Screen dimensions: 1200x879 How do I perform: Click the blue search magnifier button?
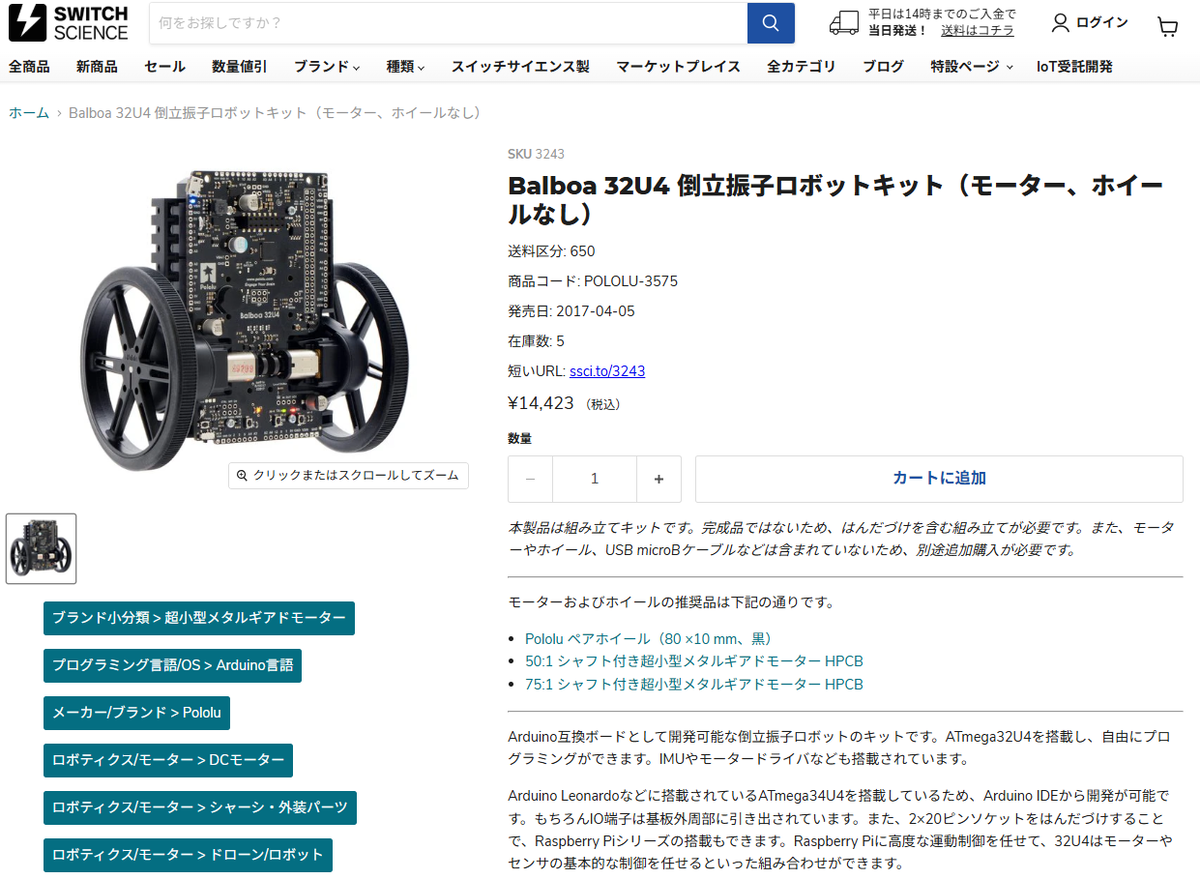point(770,23)
